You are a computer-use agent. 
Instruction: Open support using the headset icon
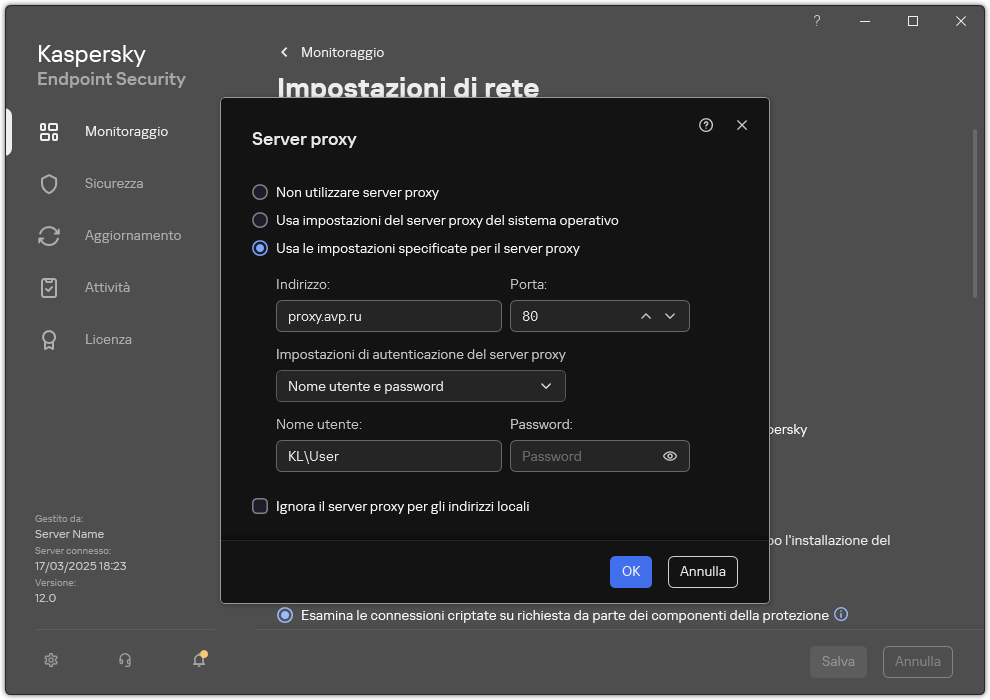tap(123, 660)
